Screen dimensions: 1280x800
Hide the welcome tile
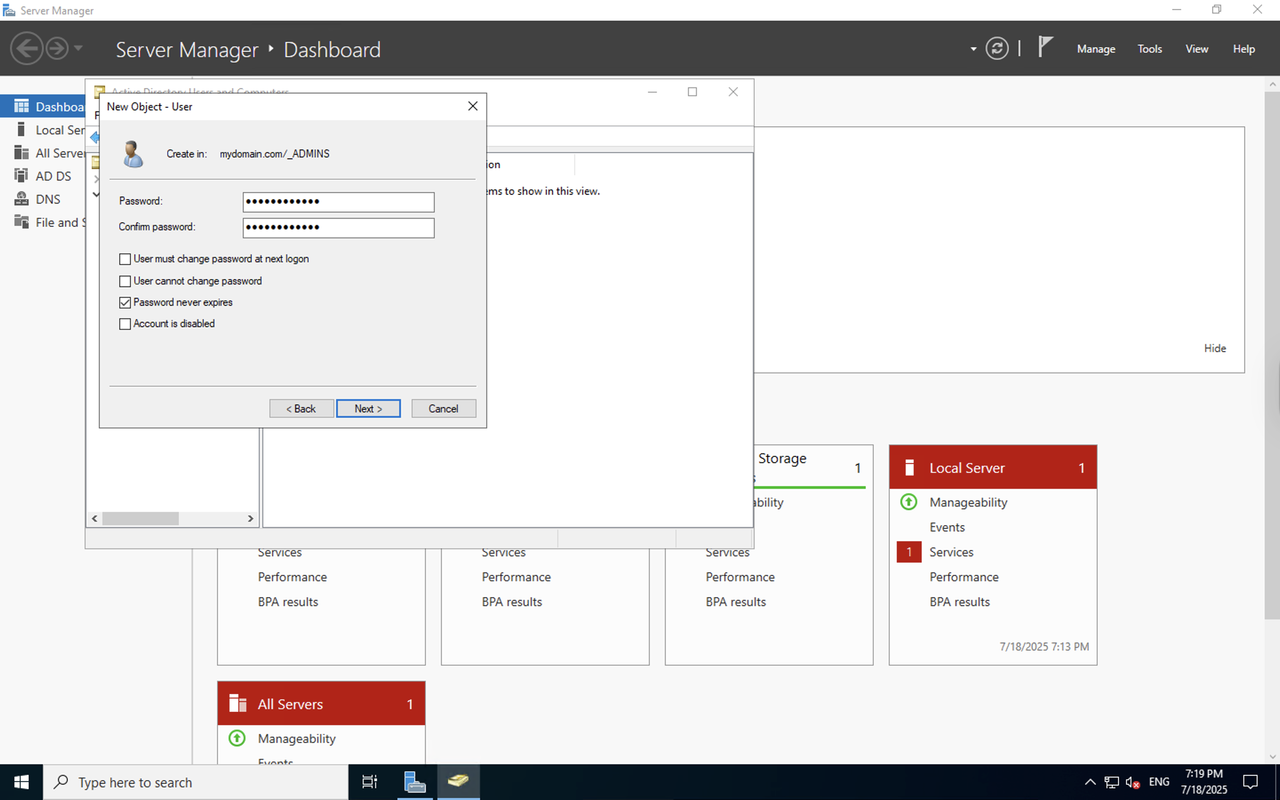click(x=1215, y=348)
